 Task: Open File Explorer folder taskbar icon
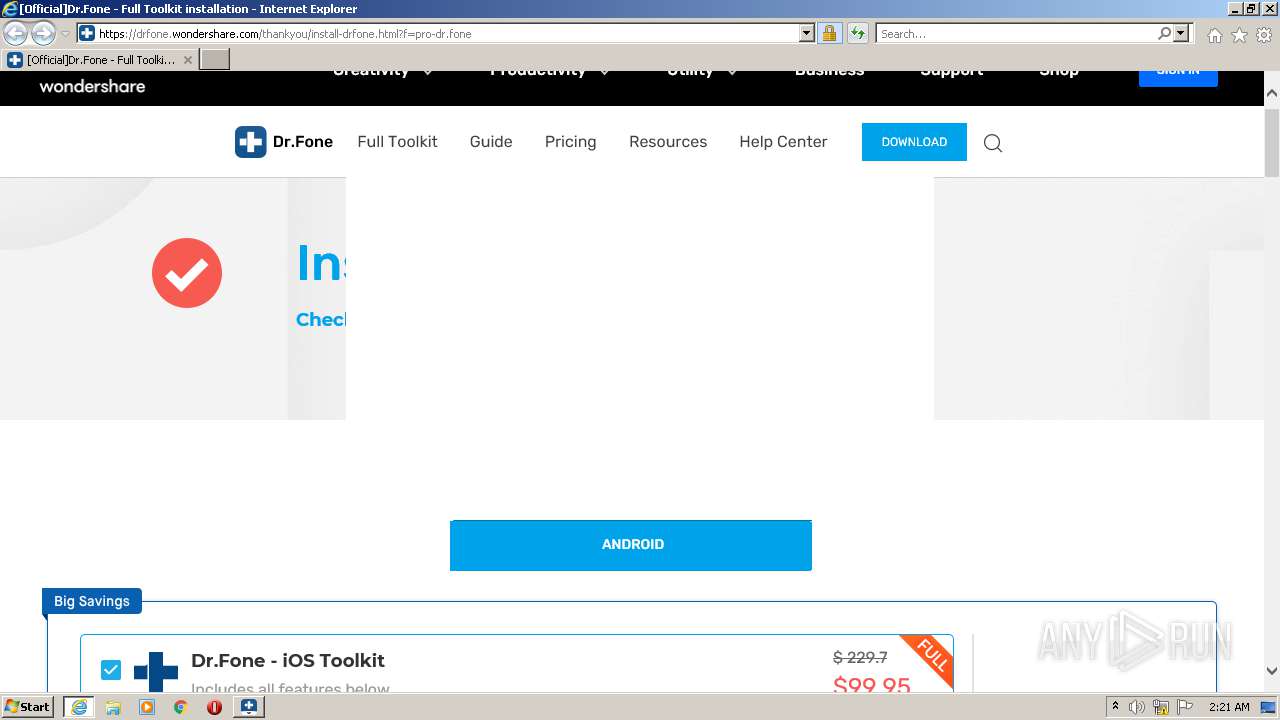[113, 707]
